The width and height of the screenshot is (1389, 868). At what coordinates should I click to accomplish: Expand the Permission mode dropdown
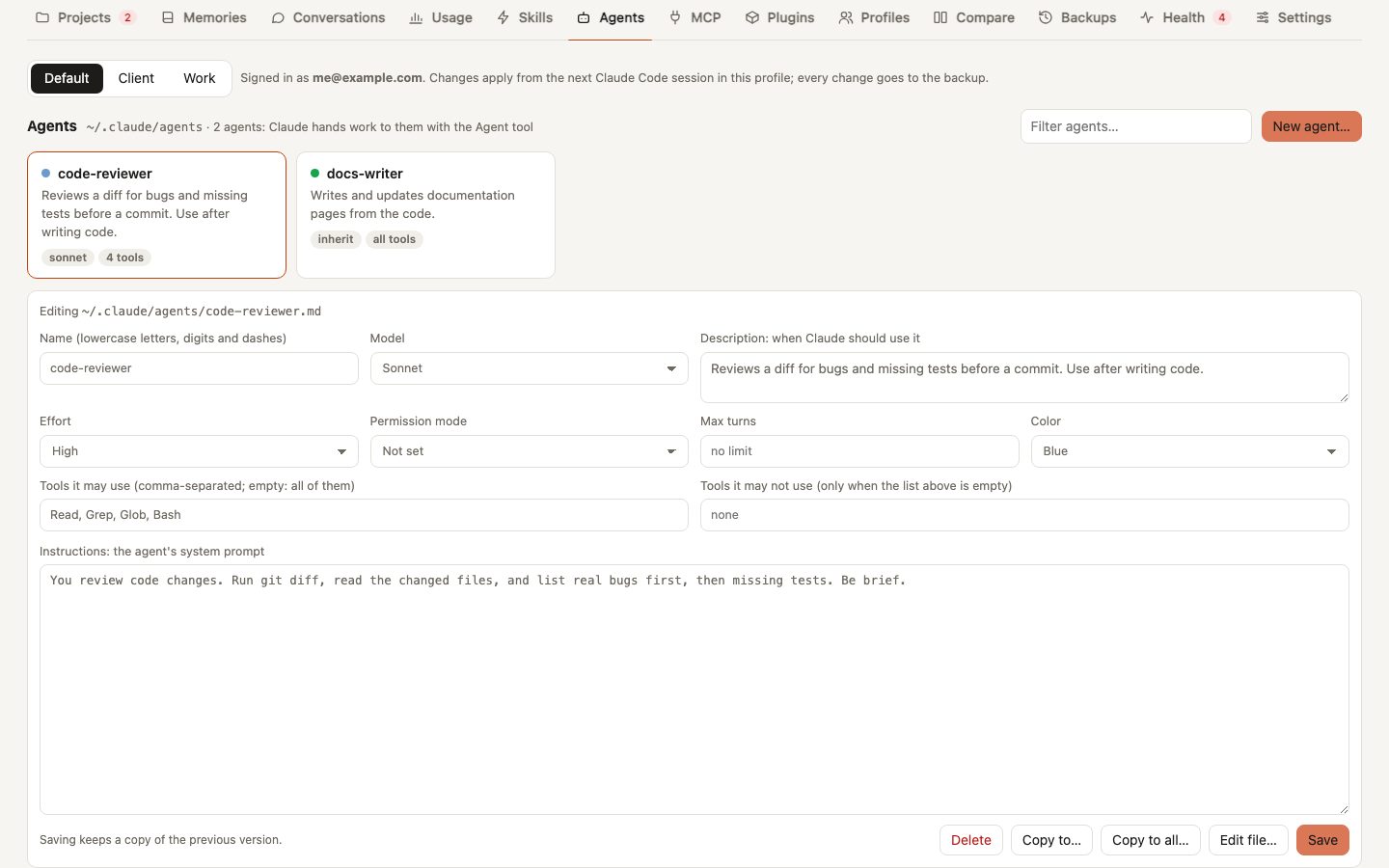click(529, 451)
